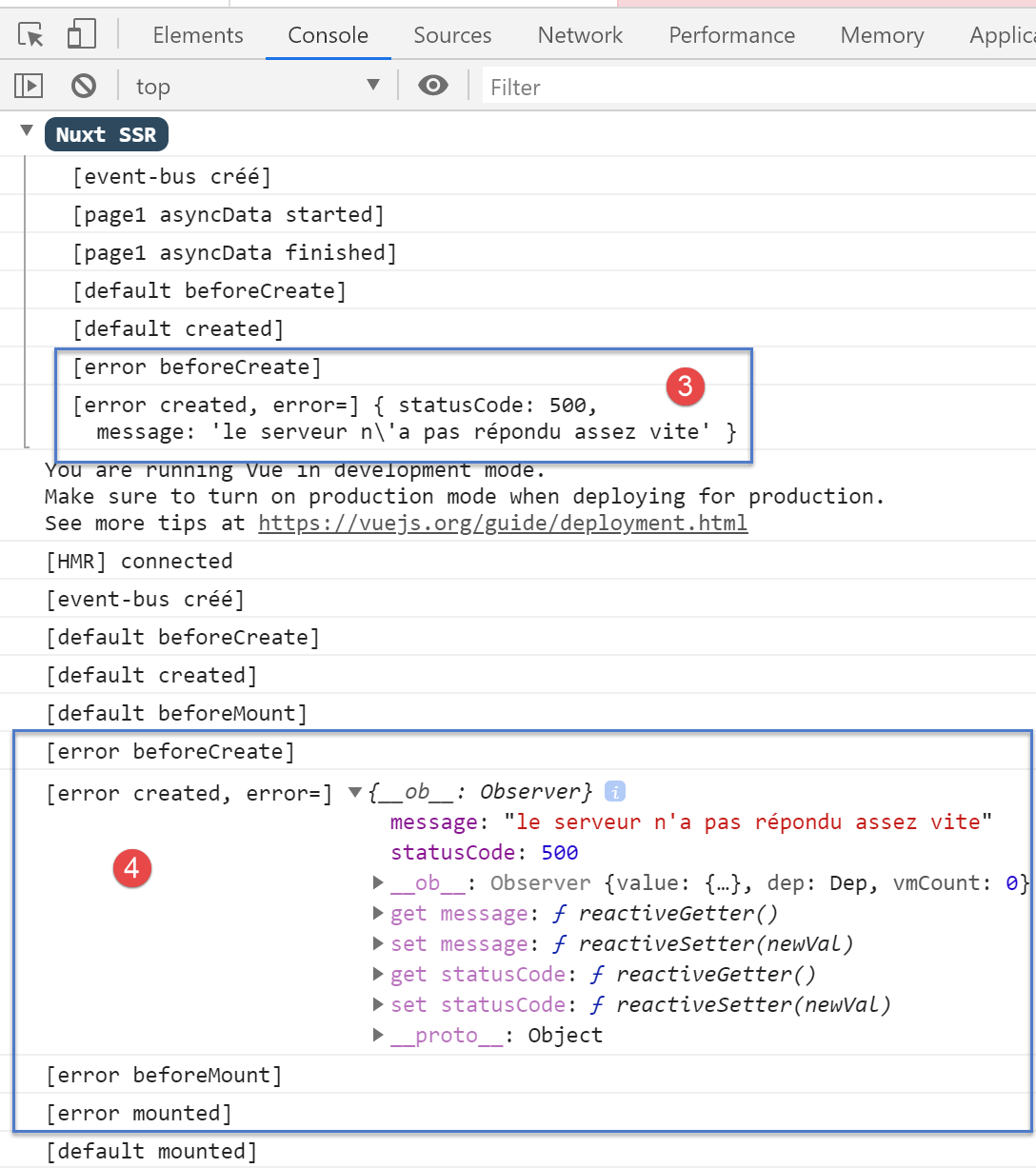Clear the console with the ban icon
Viewport: 1036px width, 1168px height.
pyautogui.click(x=84, y=87)
